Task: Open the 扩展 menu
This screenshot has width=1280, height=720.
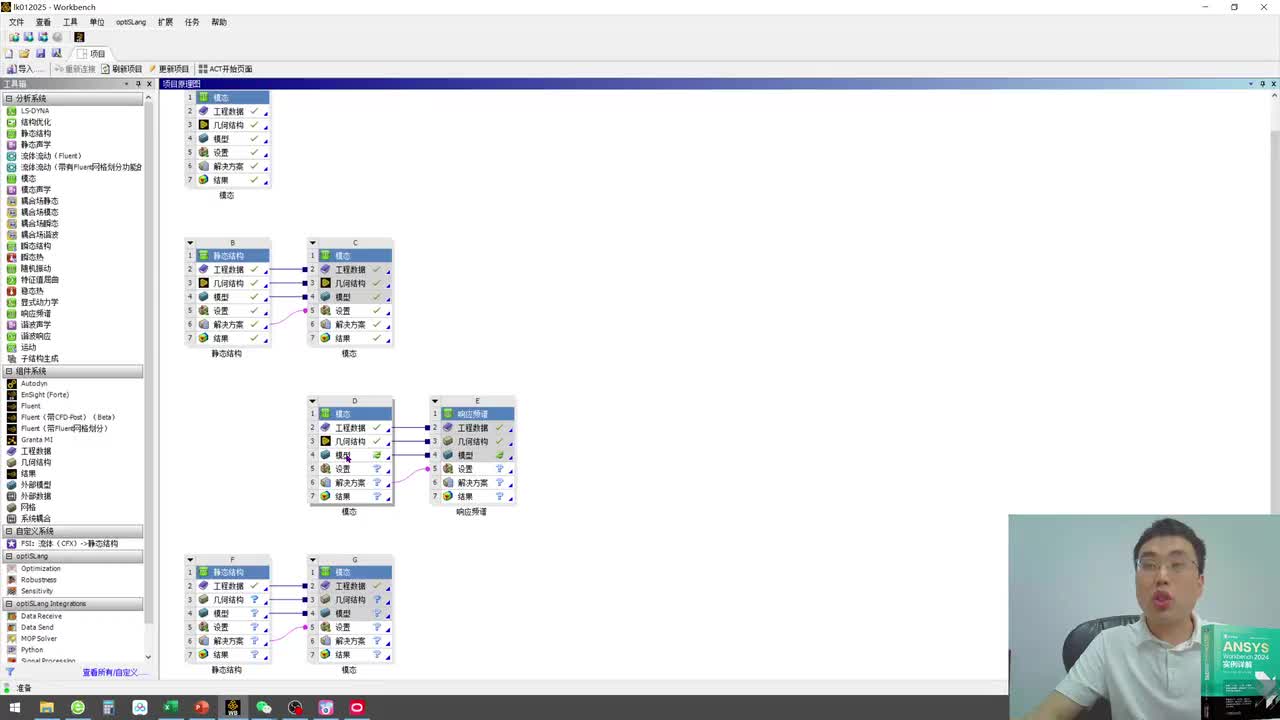Action: (165, 22)
